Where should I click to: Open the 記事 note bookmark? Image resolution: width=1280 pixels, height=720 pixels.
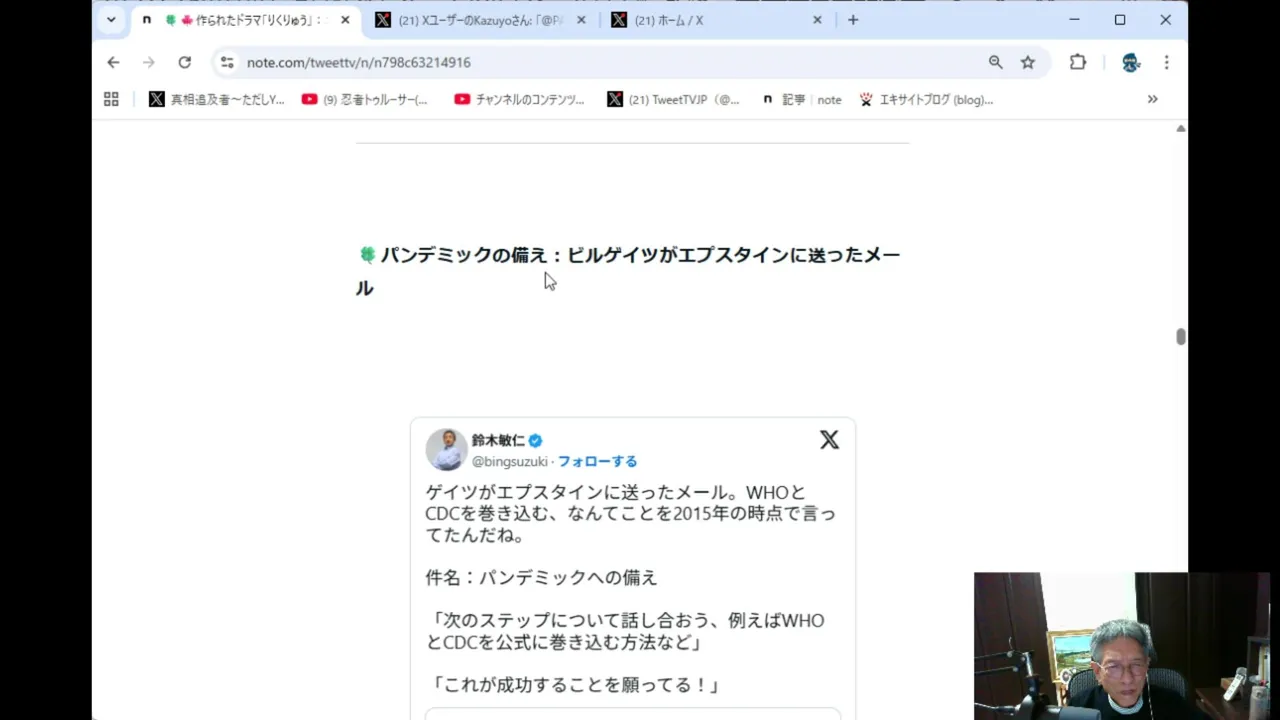point(801,99)
